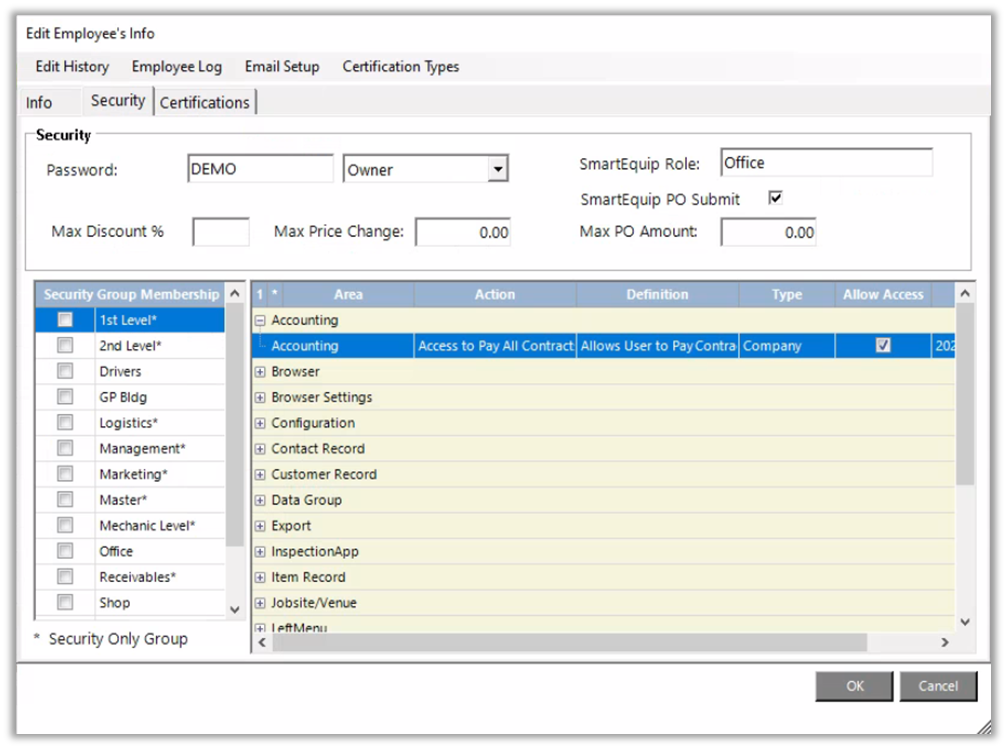
Task: Enable the Management security group checkbox
Action: click(x=65, y=449)
